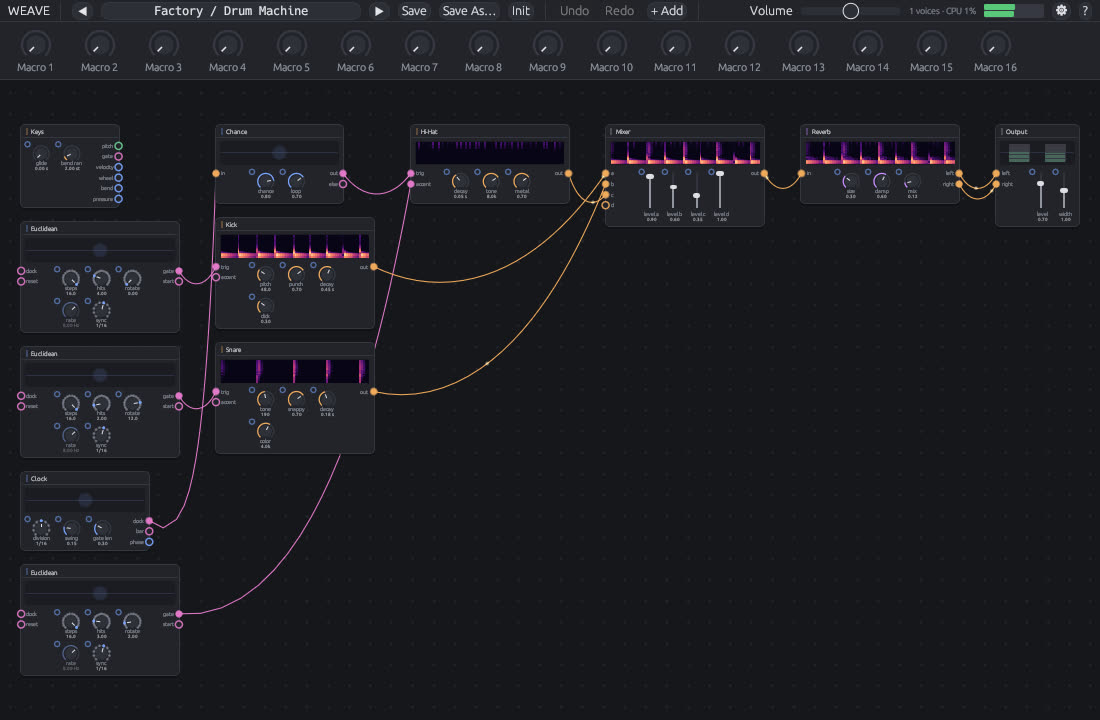Click the Mixer input d port
Image resolution: width=1100 pixels, height=720 pixels.
(605, 205)
